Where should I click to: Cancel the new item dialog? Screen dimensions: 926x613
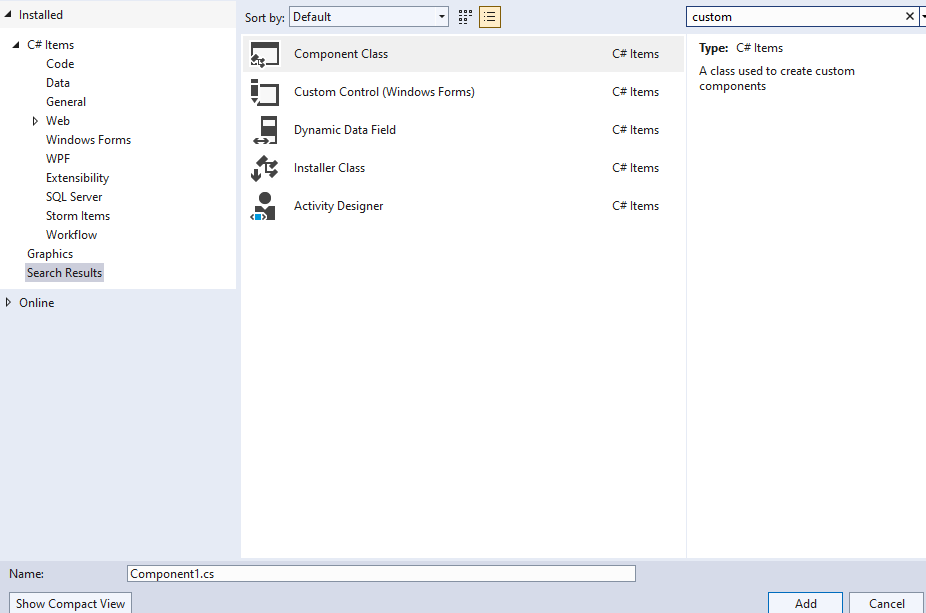886,604
